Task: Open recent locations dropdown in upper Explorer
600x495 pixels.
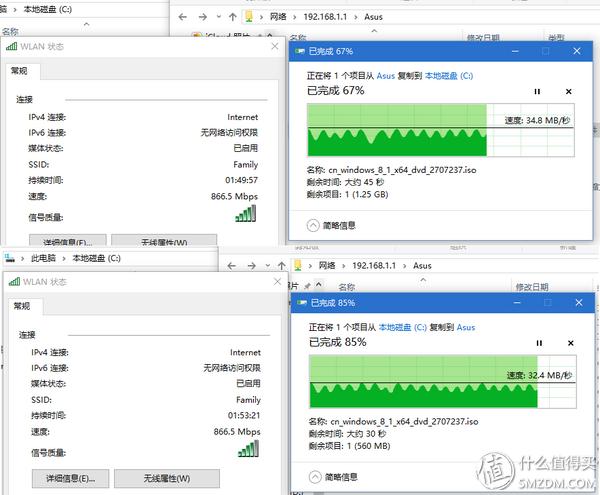Action: 218,17
